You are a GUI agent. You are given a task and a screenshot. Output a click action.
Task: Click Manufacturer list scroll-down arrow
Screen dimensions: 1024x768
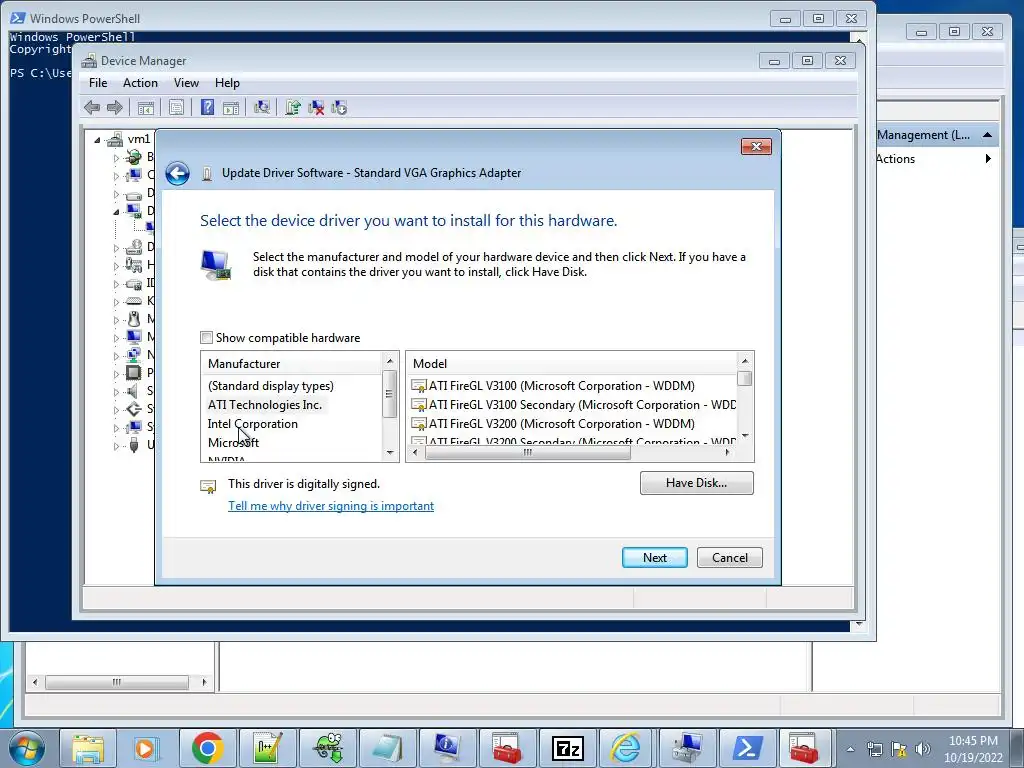tap(390, 453)
